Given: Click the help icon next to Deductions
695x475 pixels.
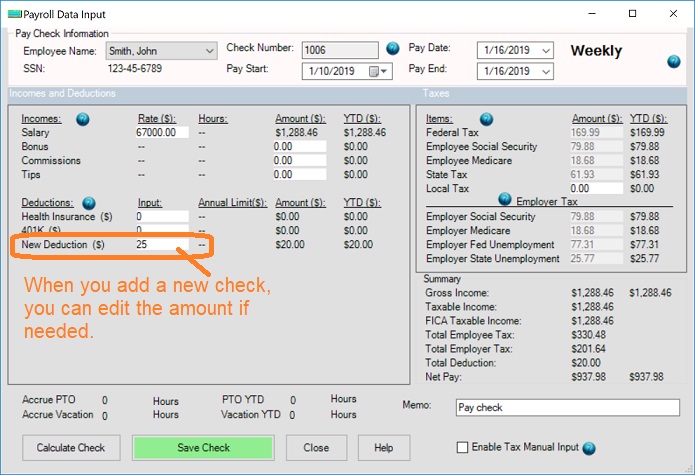Looking at the screenshot, I should coord(89,202).
